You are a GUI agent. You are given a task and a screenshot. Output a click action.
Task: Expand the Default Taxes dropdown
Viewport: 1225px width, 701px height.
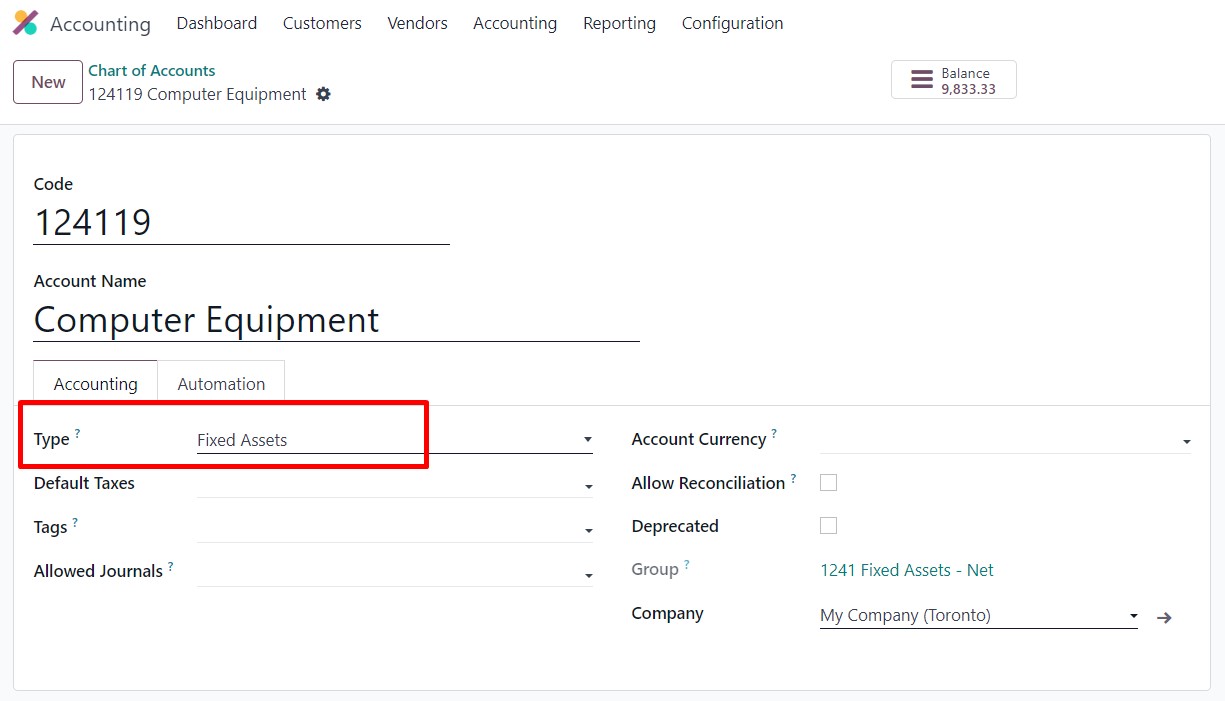(x=395, y=484)
